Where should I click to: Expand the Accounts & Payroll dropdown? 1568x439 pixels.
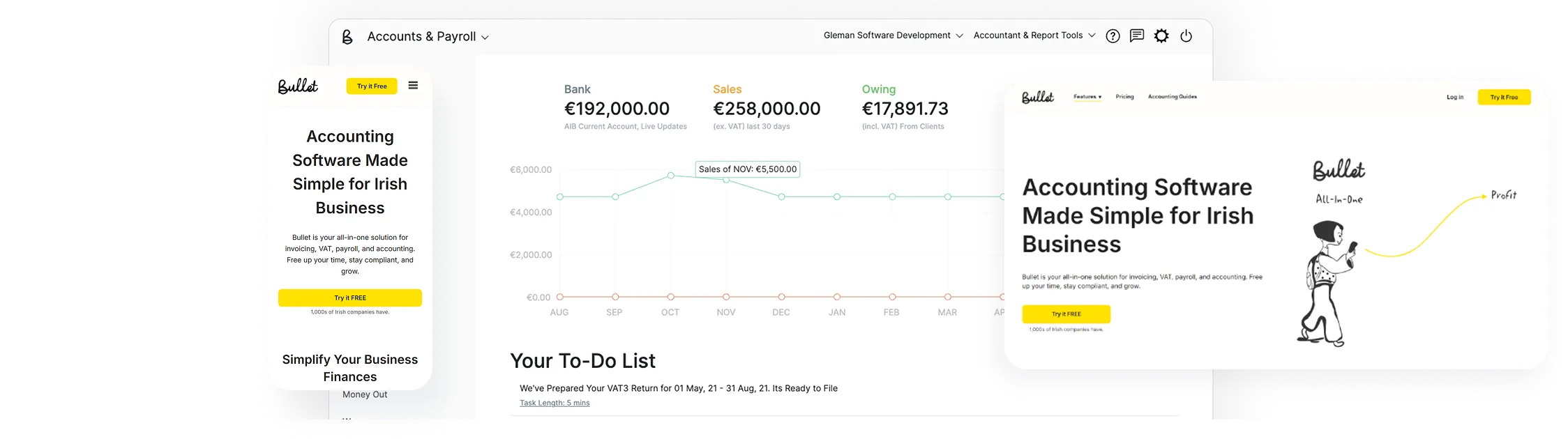coord(428,36)
